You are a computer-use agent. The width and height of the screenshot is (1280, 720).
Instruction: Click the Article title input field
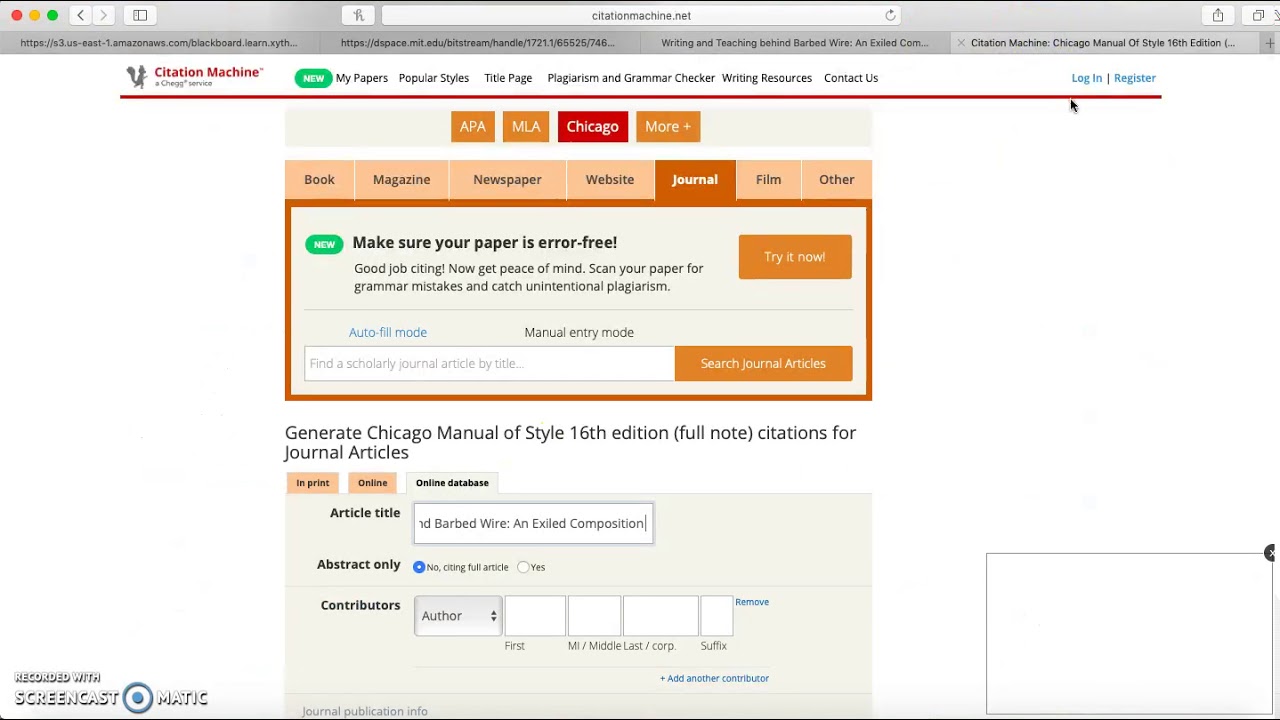pyautogui.click(x=534, y=524)
